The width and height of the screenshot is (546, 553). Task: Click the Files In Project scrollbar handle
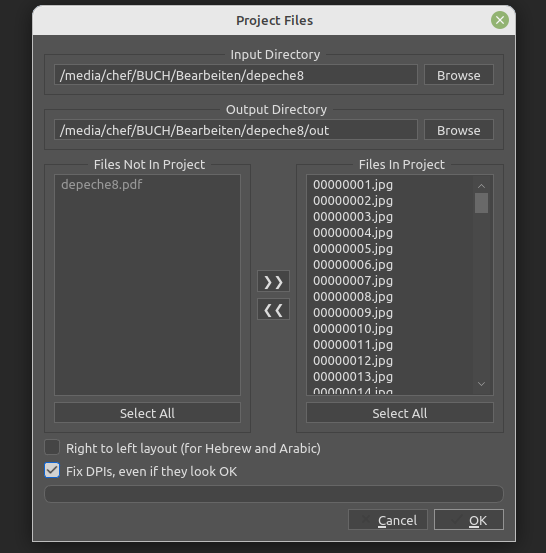[x=481, y=203]
